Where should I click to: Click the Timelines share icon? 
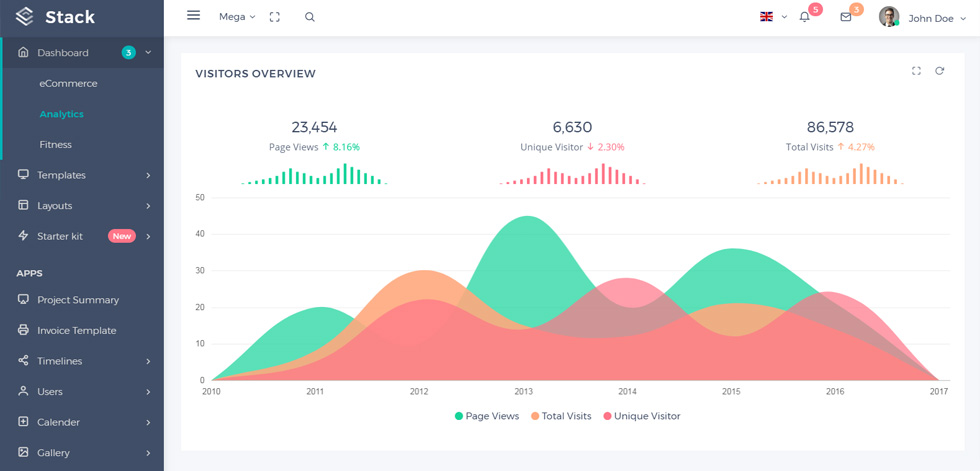23,360
